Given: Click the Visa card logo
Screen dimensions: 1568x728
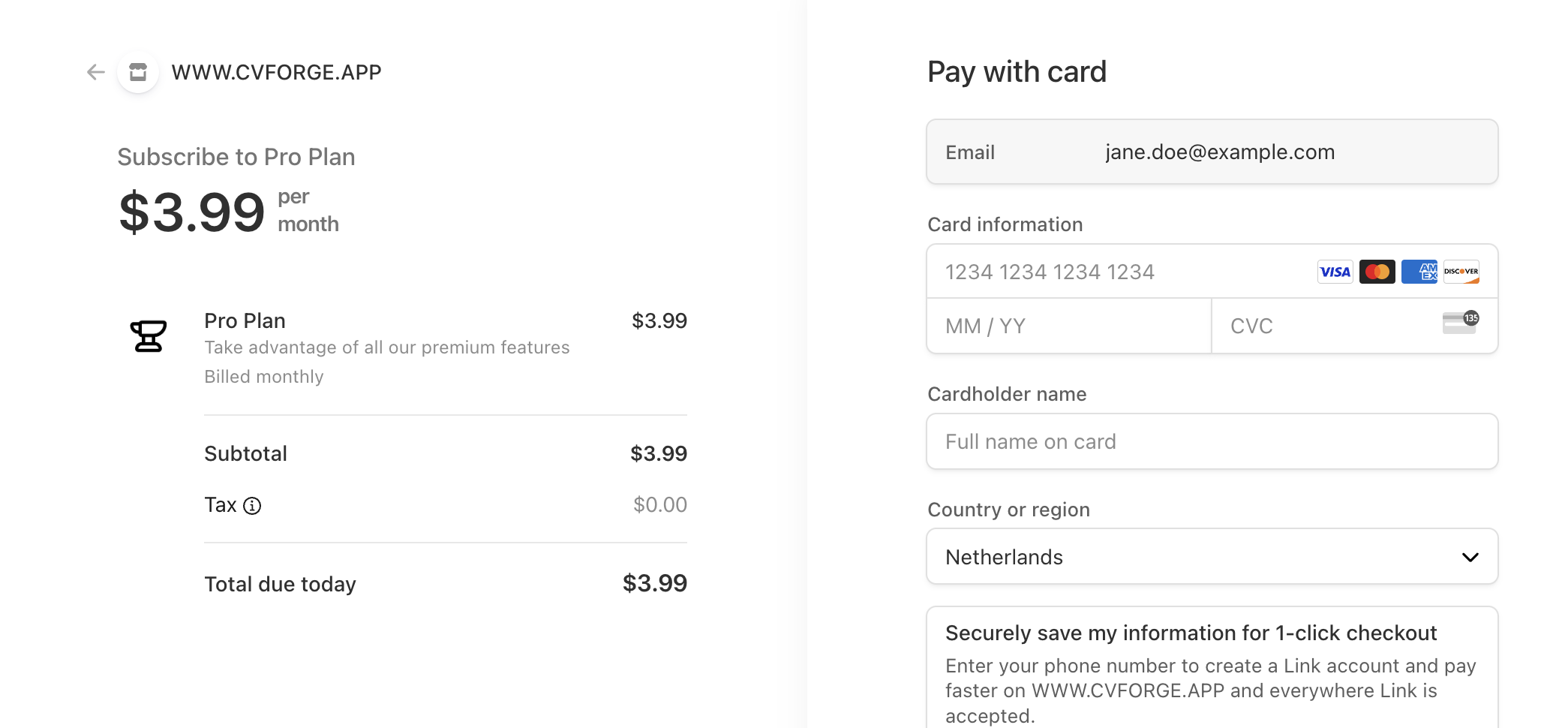Looking at the screenshot, I should (x=1335, y=272).
